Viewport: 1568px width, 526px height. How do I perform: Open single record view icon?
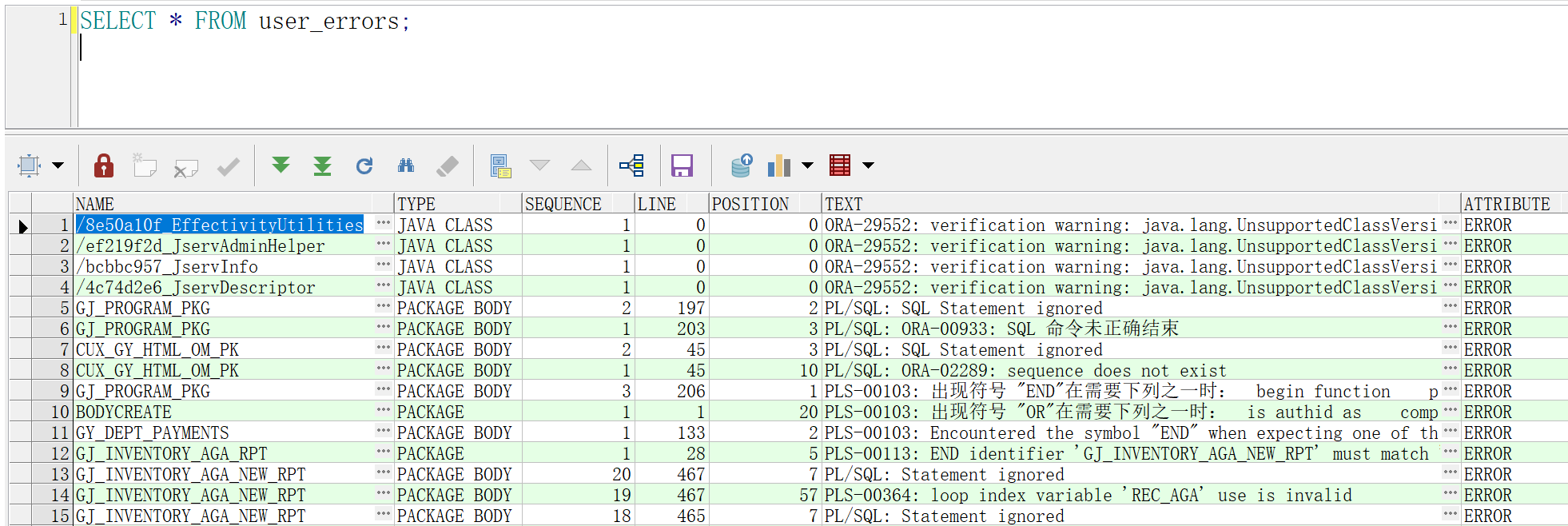click(x=500, y=165)
